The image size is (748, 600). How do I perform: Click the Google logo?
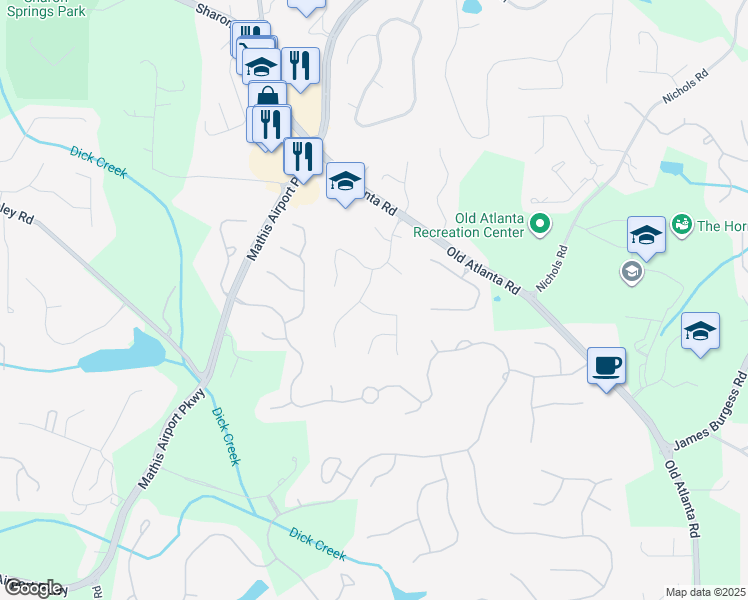pos(33,589)
